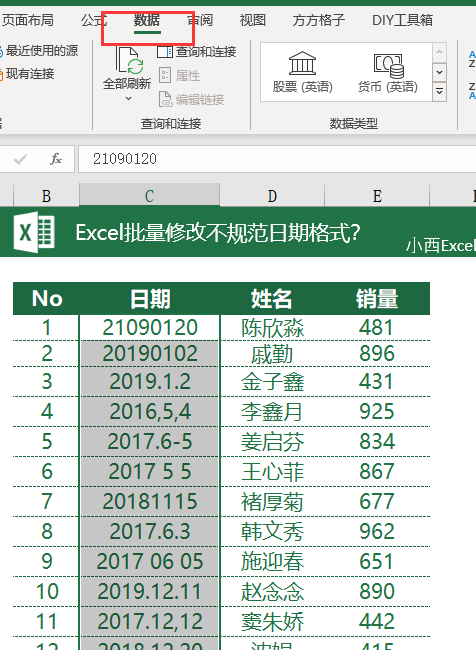Click the Excel logo in title banner

coord(34,232)
